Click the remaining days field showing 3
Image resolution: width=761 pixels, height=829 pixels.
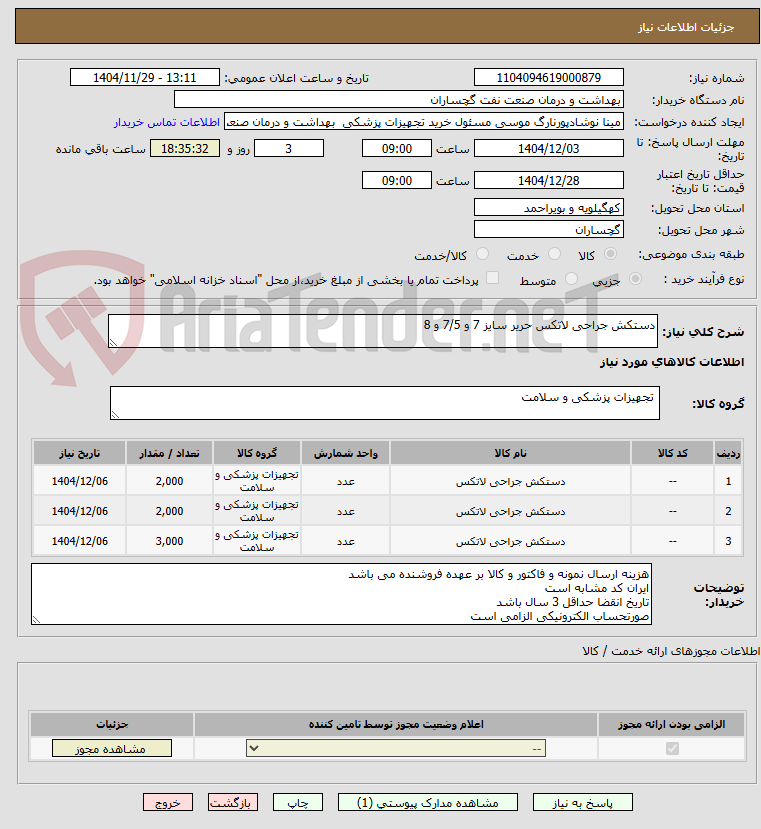[289, 149]
